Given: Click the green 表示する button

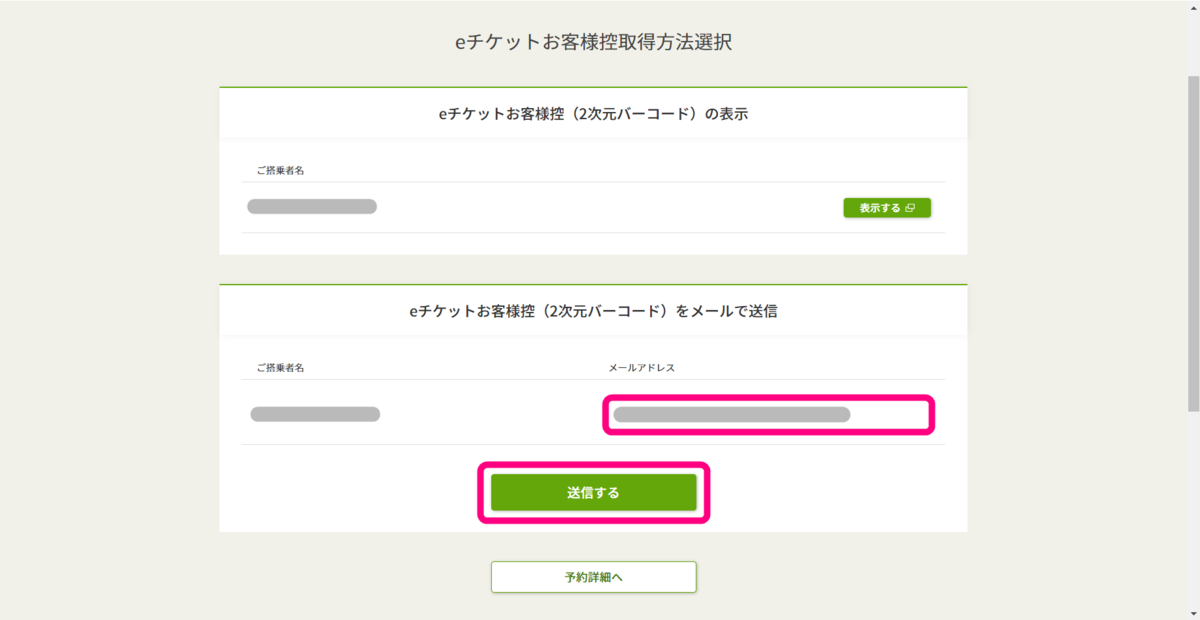Looking at the screenshot, I should pyautogui.click(x=887, y=208).
